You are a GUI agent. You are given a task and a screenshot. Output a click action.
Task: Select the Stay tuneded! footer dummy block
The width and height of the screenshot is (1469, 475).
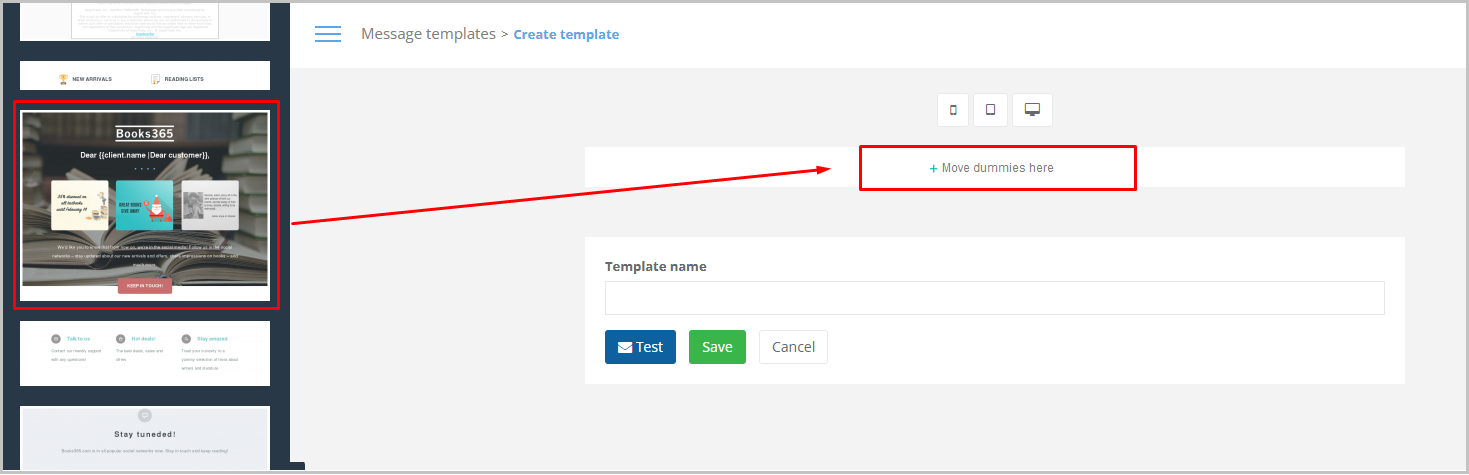coord(145,438)
